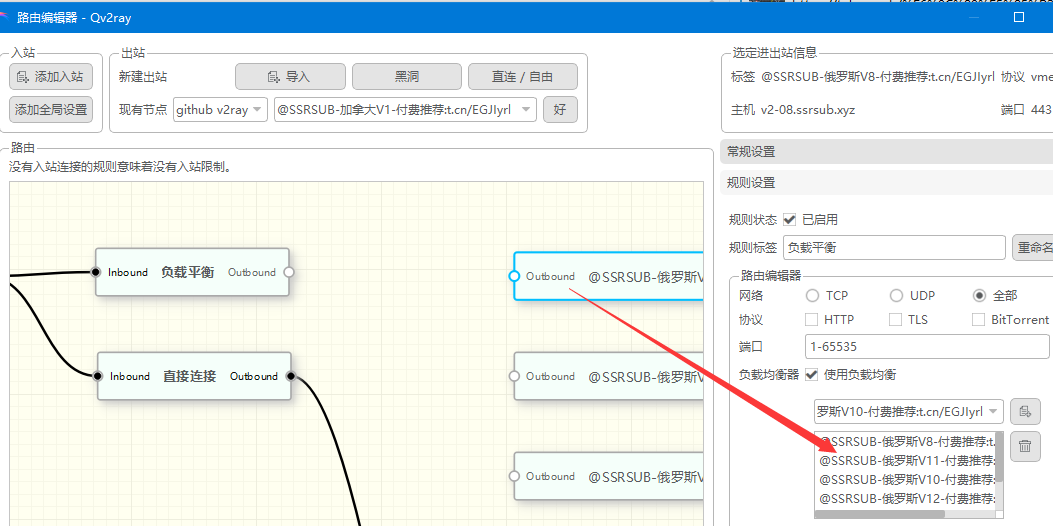The height and width of the screenshot is (526, 1053).
Task: Add a 黑洞 blackhole outbound
Action: (x=407, y=77)
